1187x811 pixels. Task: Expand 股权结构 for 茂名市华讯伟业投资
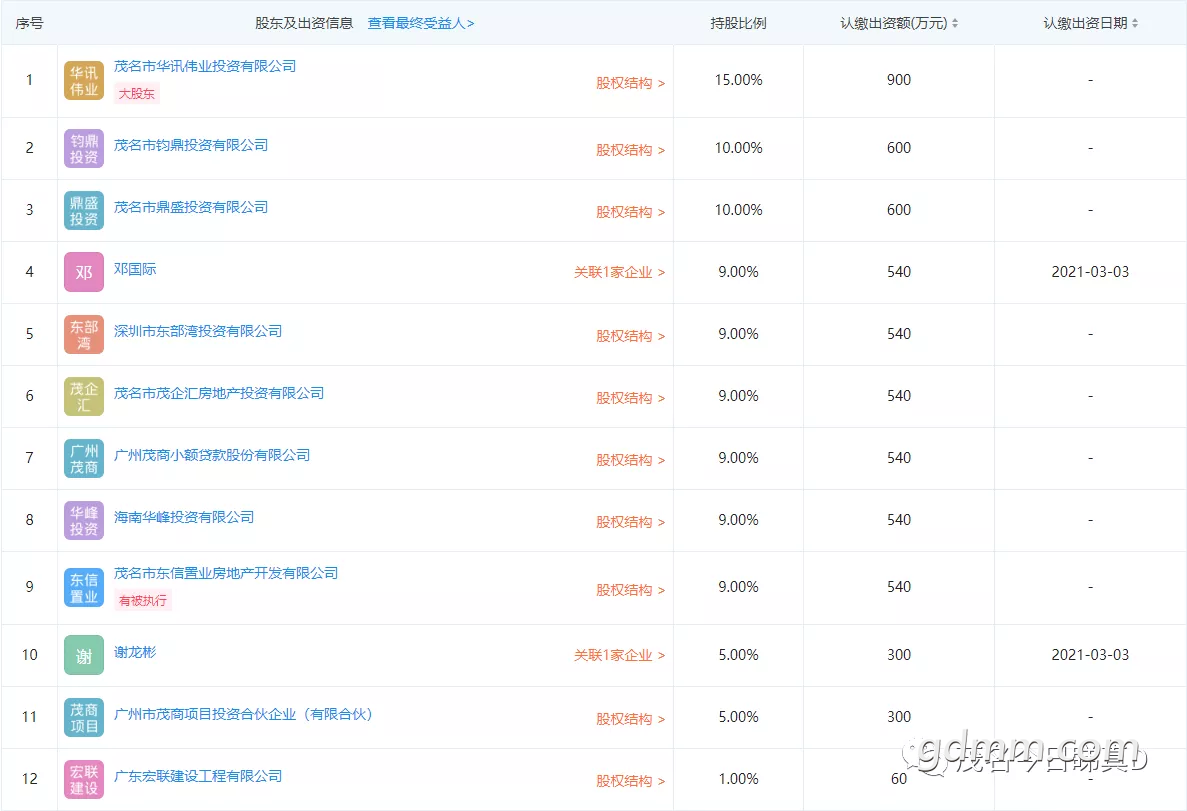[x=630, y=83]
